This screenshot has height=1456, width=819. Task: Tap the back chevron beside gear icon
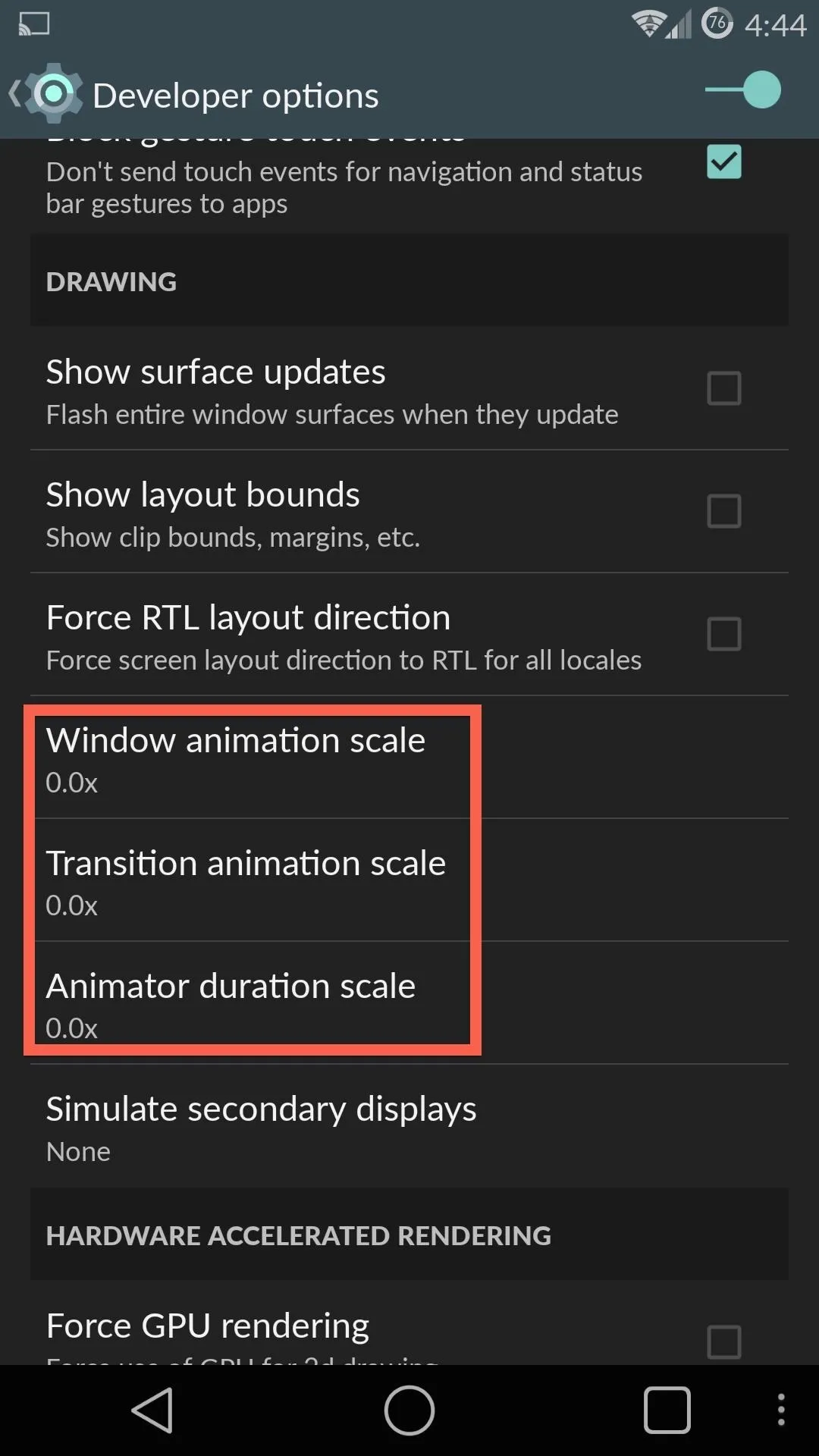[14, 94]
